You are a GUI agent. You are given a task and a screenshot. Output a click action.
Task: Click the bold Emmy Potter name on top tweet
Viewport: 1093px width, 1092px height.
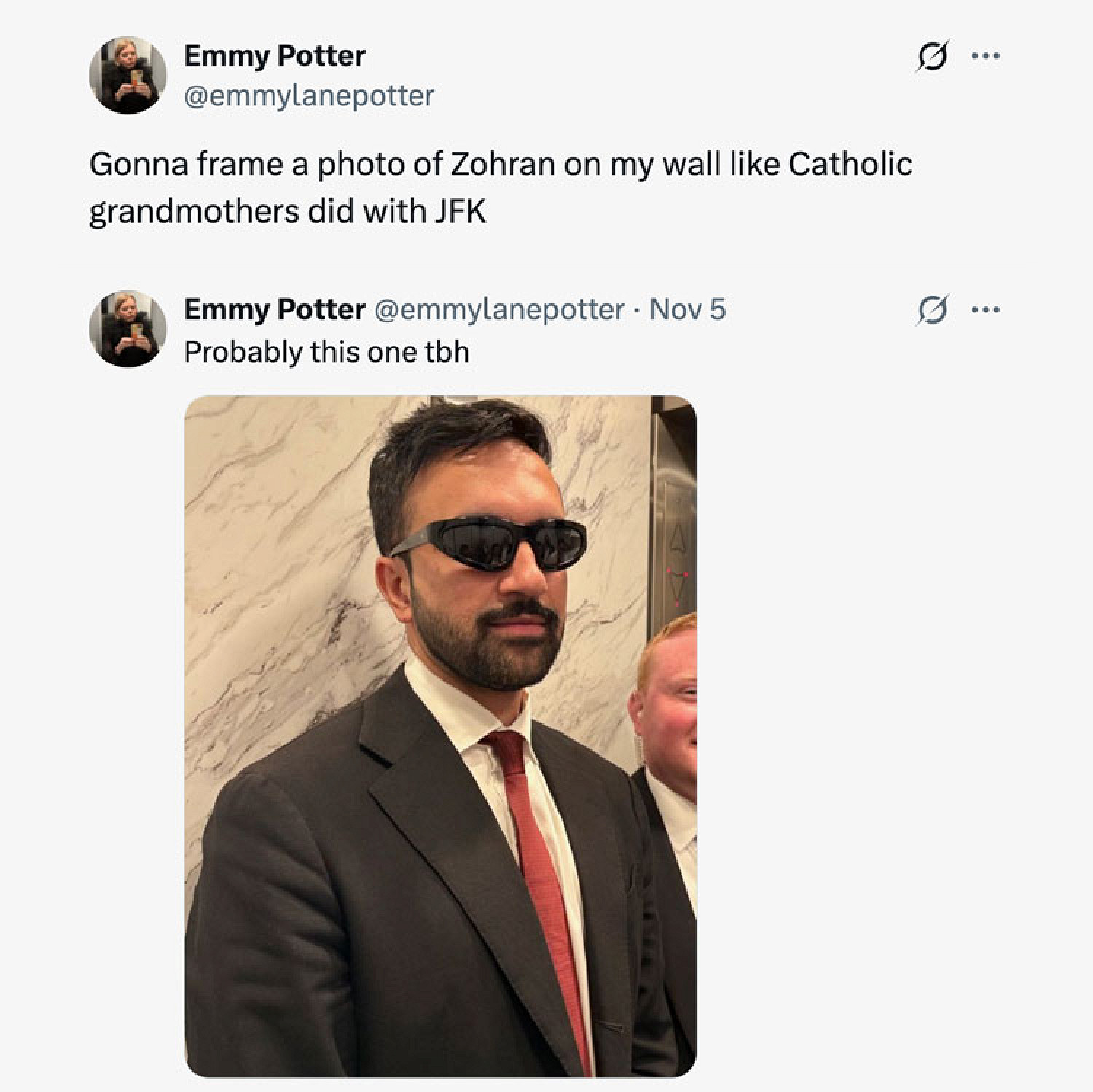274,56
